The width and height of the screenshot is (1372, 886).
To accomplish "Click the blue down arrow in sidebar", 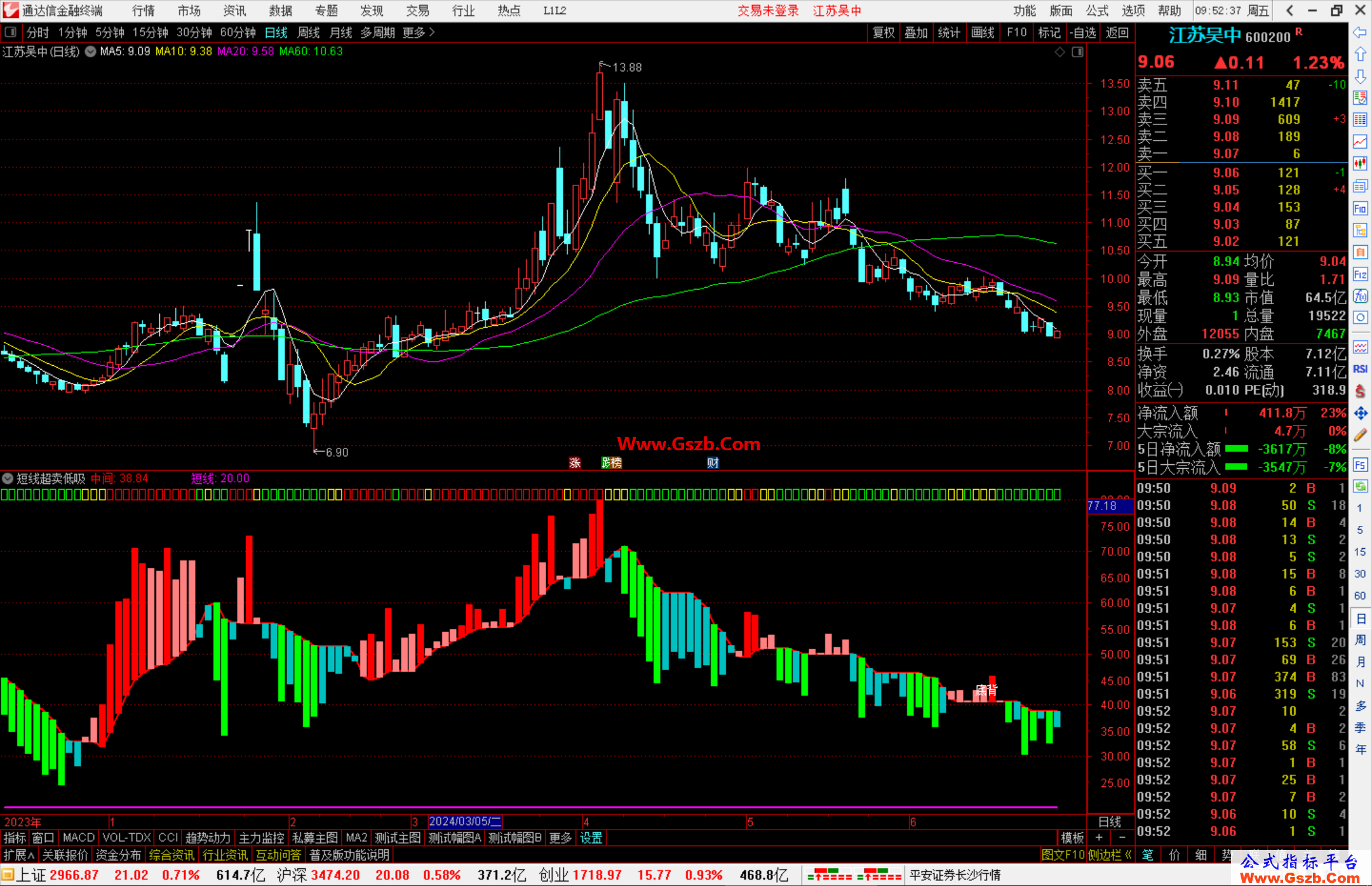I will 1360,77.
